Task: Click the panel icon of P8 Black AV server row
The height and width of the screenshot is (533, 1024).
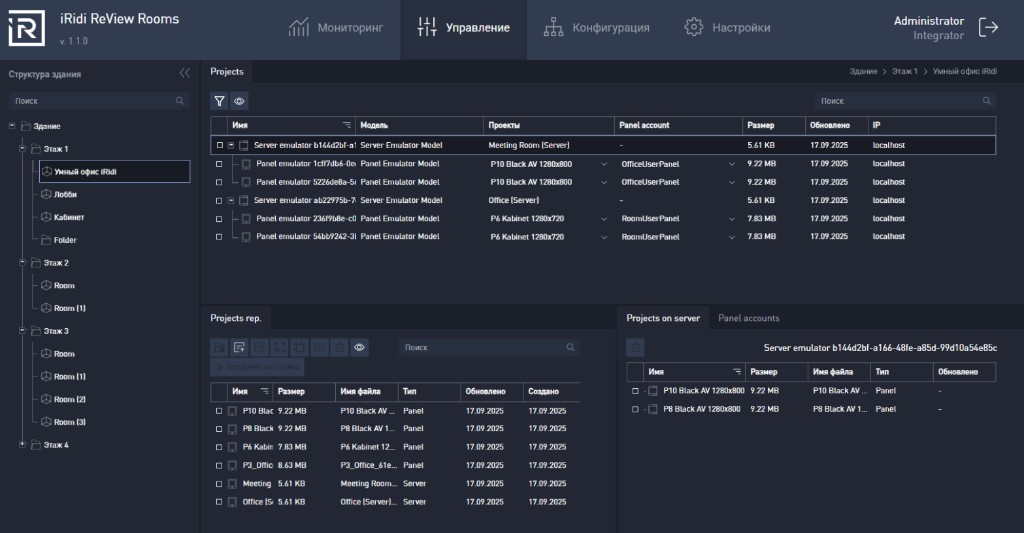Action: coord(652,410)
